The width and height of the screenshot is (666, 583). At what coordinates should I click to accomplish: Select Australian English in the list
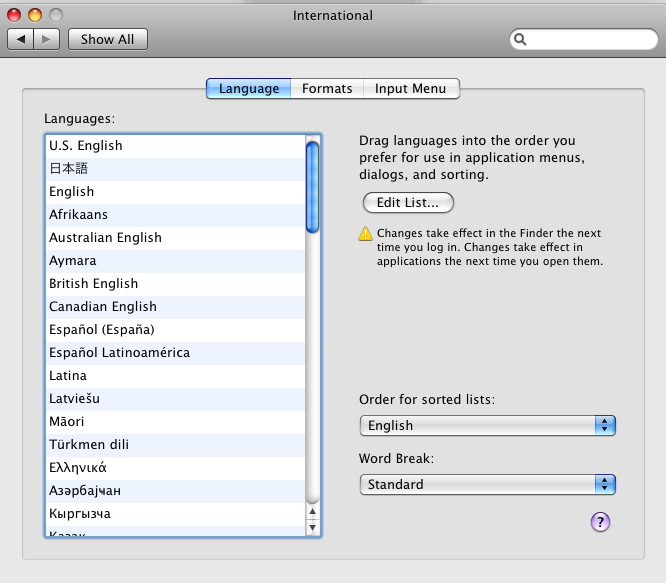point(175,238)
